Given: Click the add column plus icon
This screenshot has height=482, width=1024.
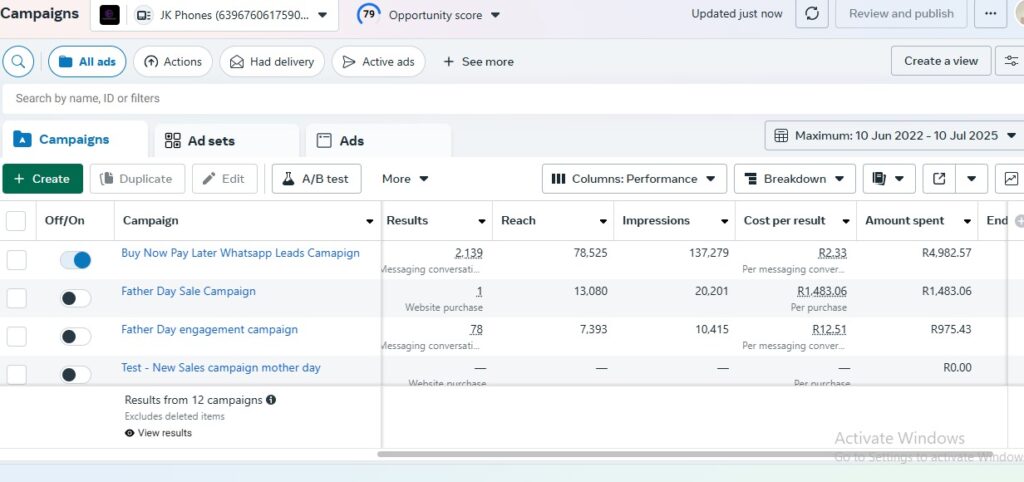Looking at the screenshot, I should click(x=1019, y=220).
